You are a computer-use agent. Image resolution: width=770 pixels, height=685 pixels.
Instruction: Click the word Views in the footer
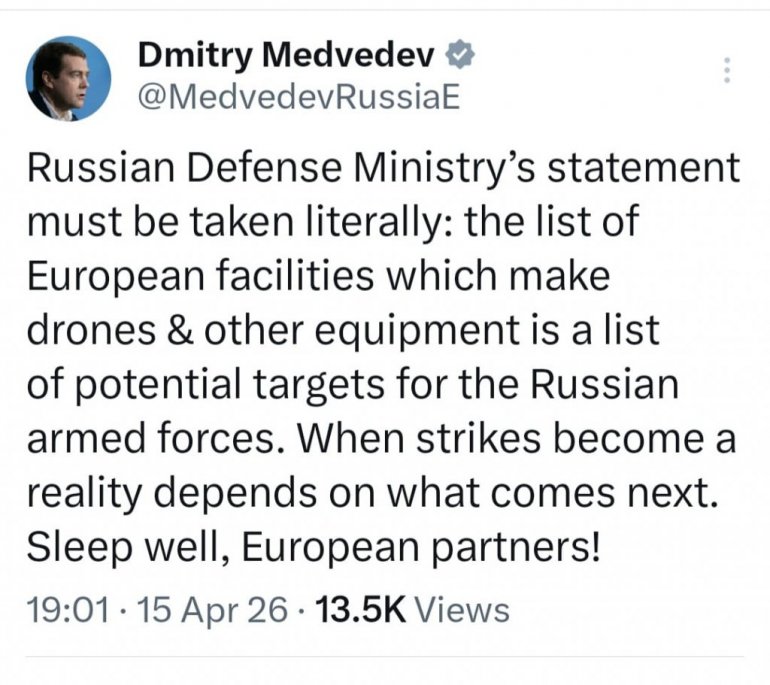[462, 609]
